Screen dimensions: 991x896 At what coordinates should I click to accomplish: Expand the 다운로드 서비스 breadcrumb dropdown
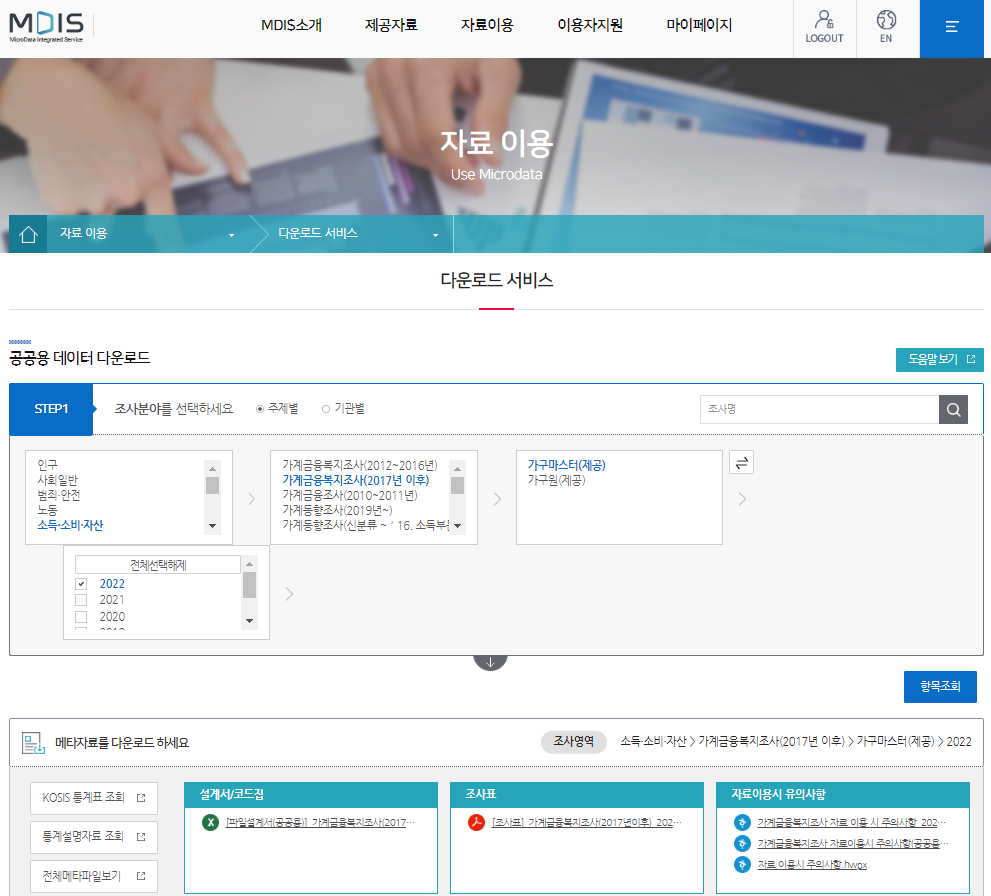click(x=435, y=235)
